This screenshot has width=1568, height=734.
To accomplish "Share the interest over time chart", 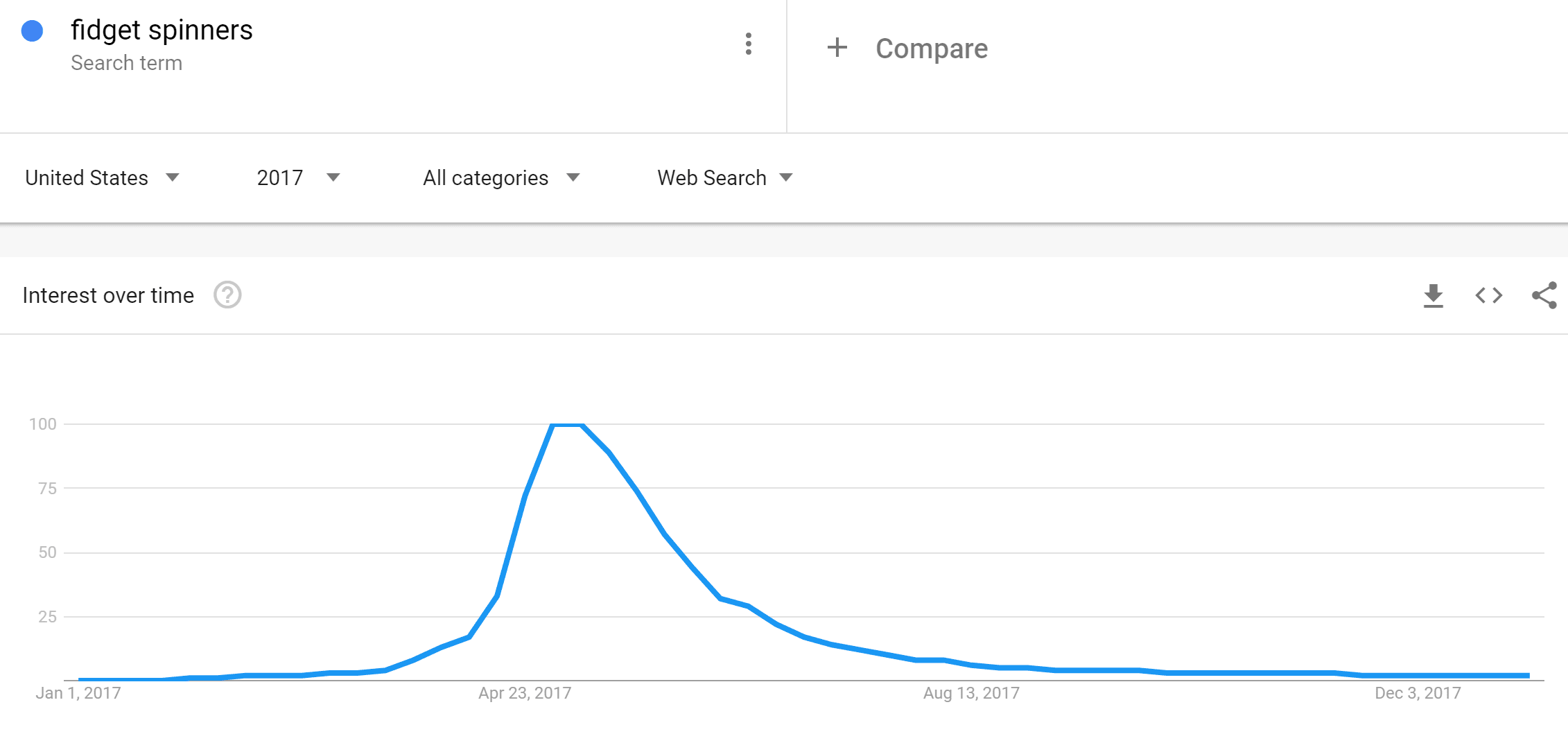I will click(1544, 296).
